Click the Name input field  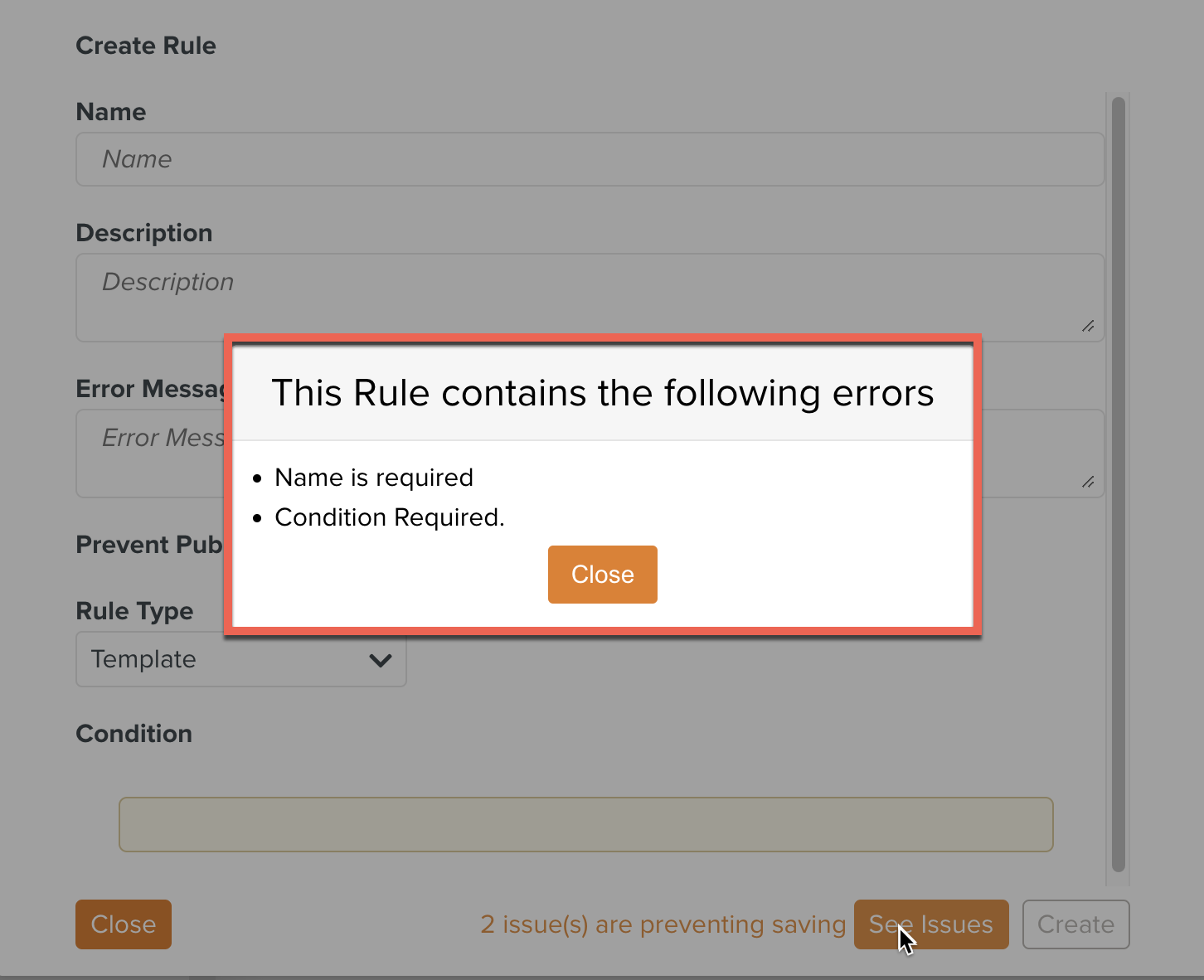[x=589, y=159]
